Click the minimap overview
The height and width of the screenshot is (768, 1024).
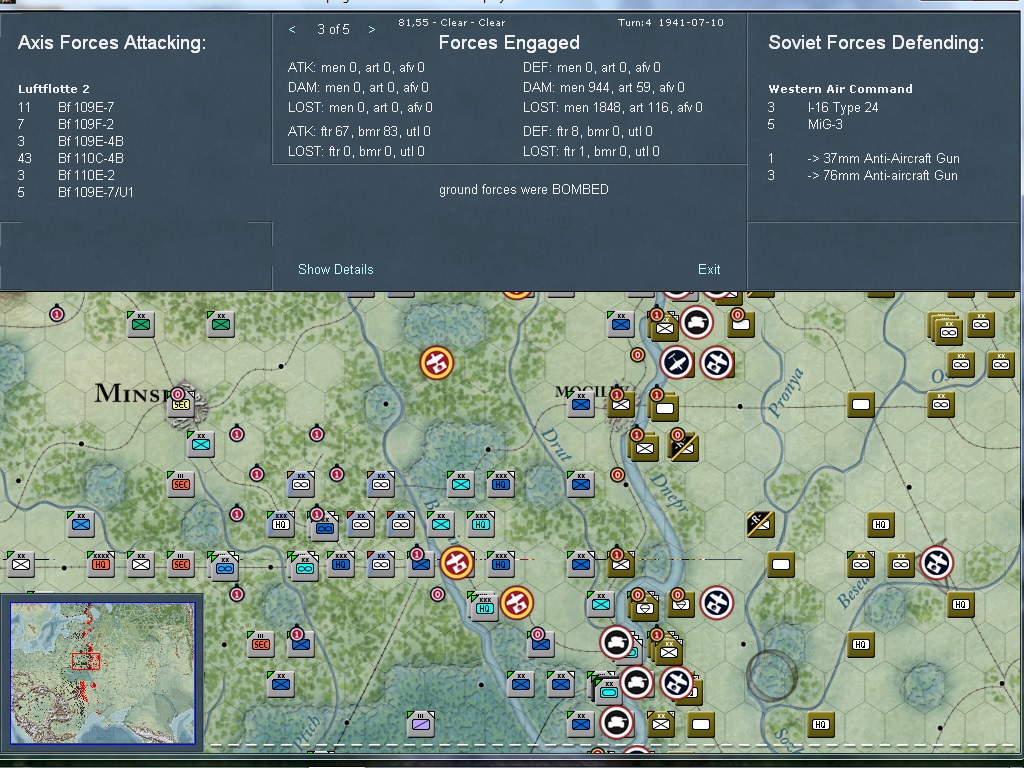103,673
